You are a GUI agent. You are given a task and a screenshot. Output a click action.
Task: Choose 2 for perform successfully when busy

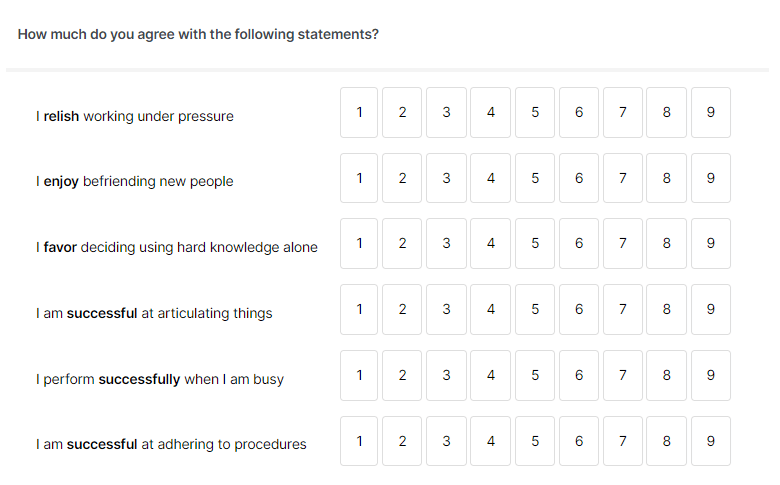(x=402, y=376)
